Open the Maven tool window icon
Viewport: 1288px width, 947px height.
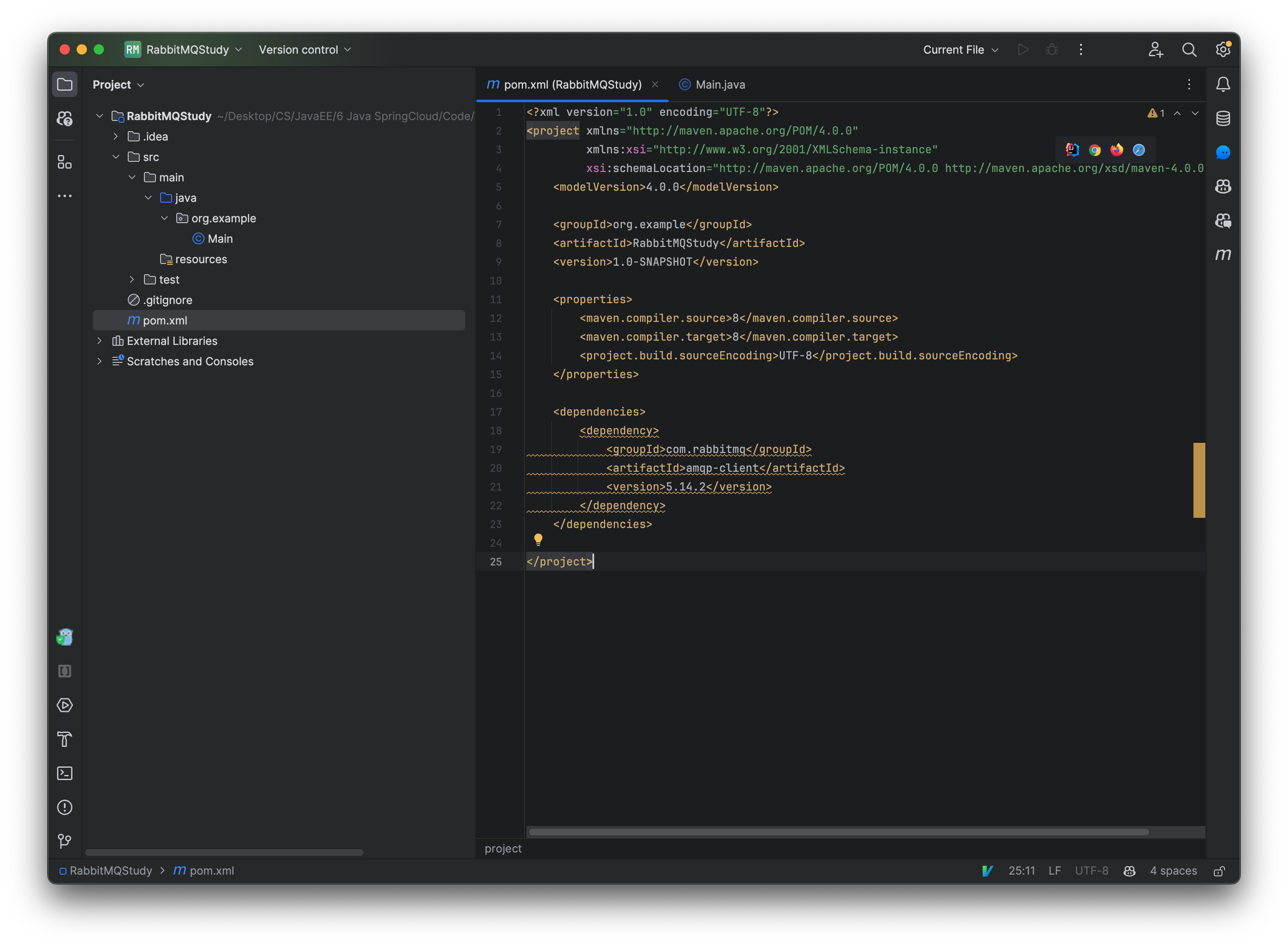(x=1223, y=255)
